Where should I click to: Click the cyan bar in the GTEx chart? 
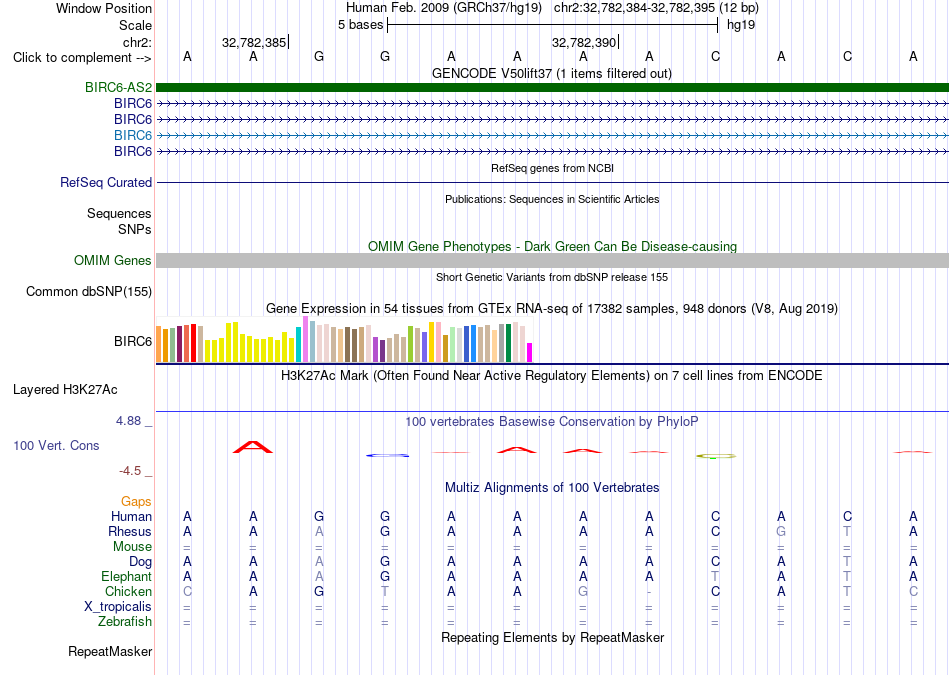tap(298, 344)
